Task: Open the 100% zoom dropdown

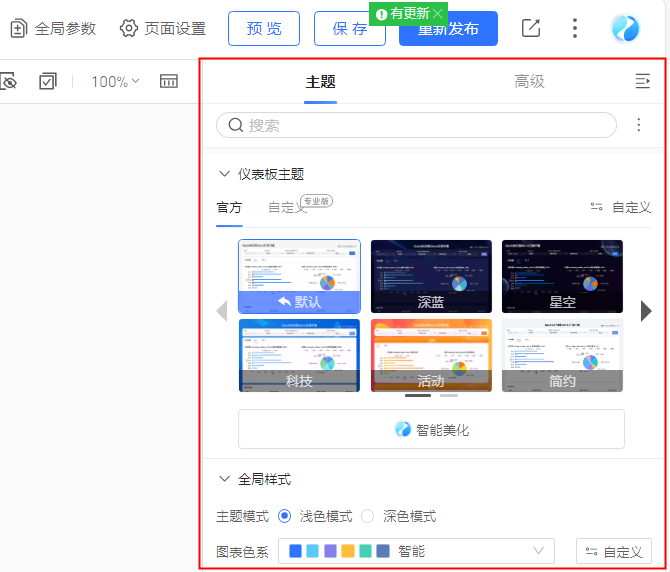Action: [x=115, y=81]
